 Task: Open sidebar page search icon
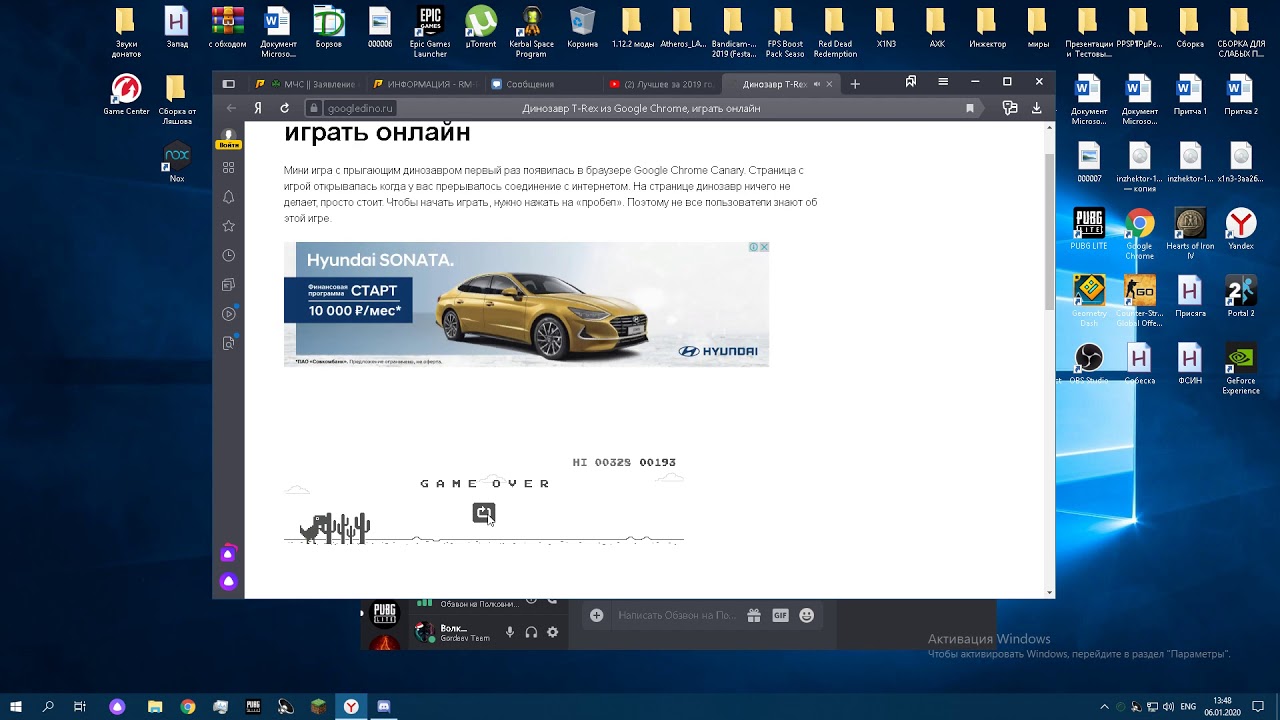229,343
